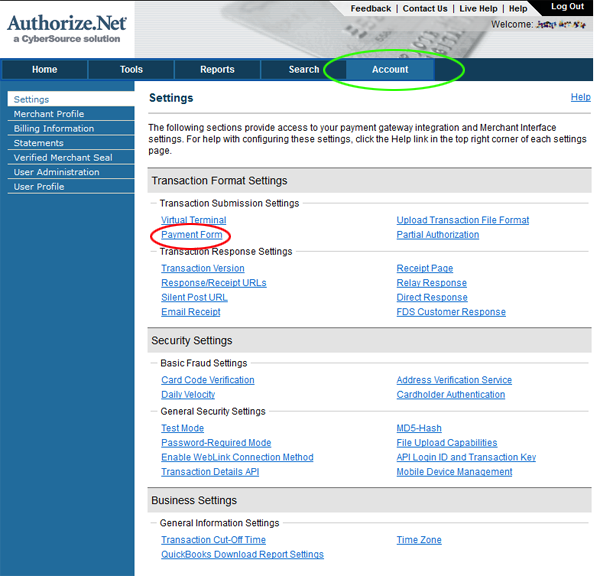Click the Security Settings heading

192,341
